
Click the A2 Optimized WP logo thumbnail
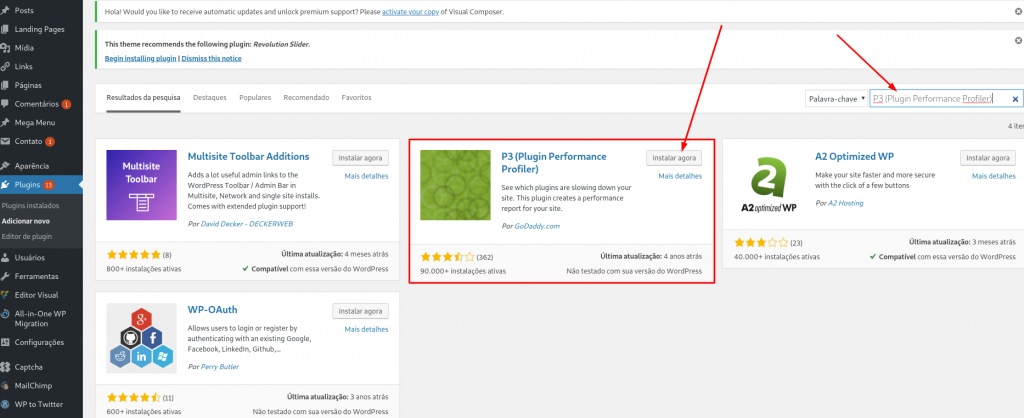click(x=769, y=185)
